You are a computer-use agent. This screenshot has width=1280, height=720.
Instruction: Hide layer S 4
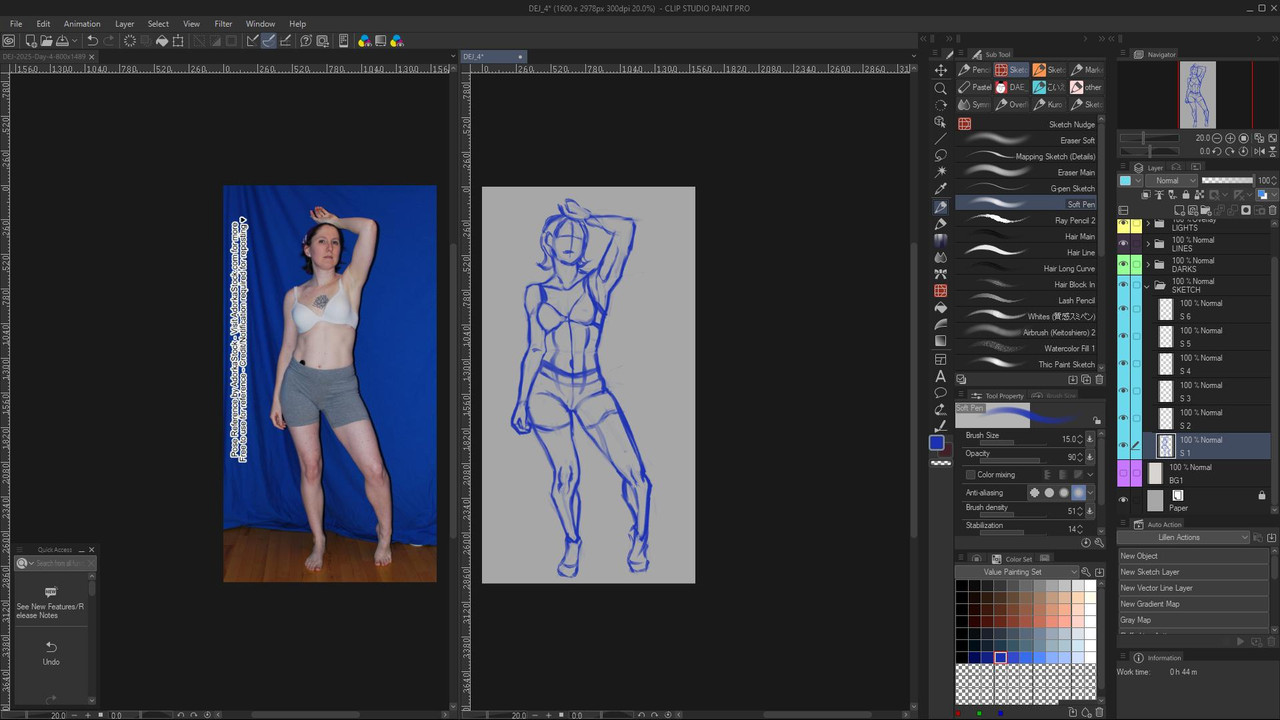1123,364
